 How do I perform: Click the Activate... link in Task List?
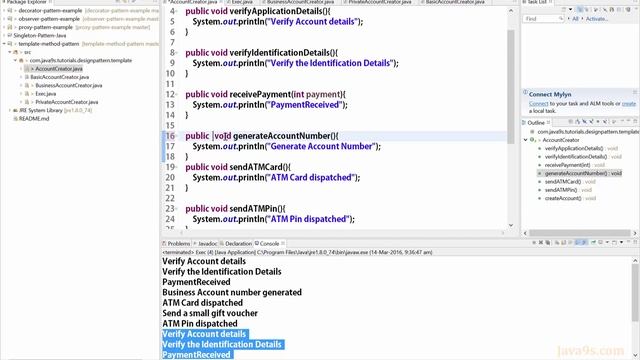(x=597, y=19)
